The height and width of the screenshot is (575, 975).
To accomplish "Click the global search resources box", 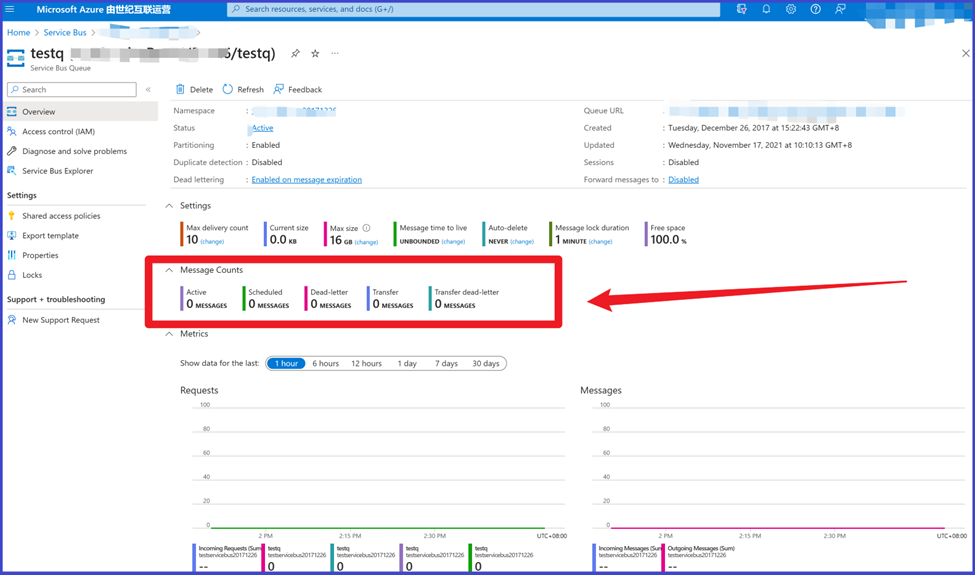I will point(473,9).
